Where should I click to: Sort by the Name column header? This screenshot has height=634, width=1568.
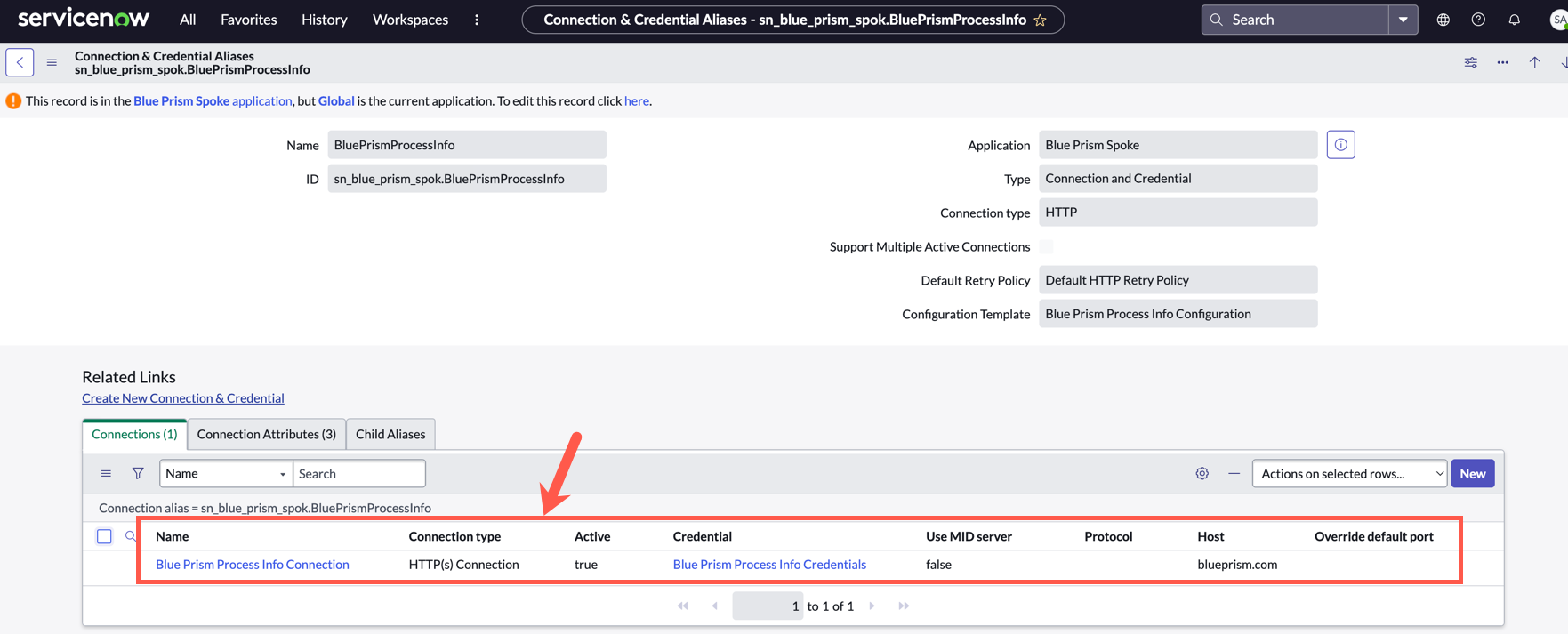[173, 536]
